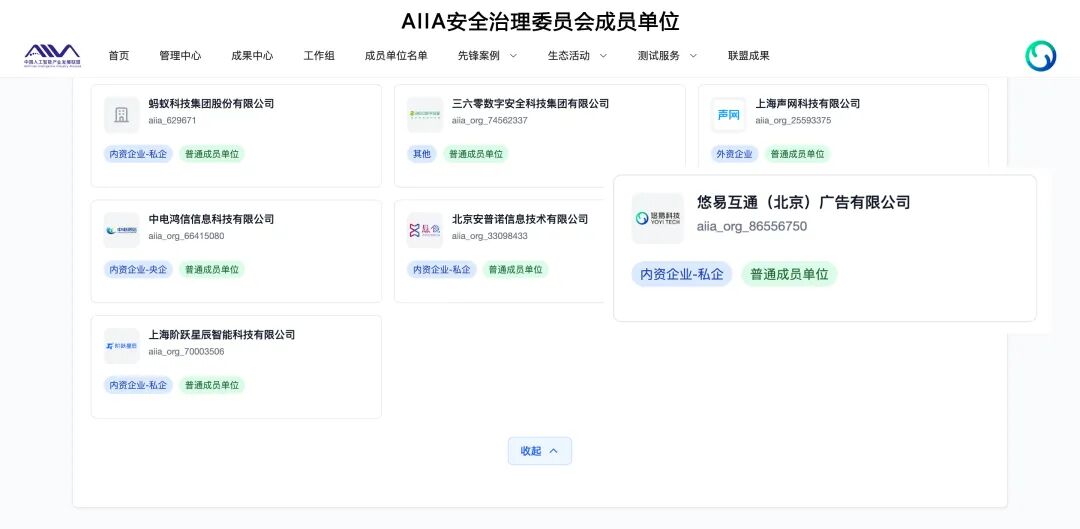Select ID text aiia_org_74562337
This screenshot has width=1080, height=529.
tap(490, 121)
